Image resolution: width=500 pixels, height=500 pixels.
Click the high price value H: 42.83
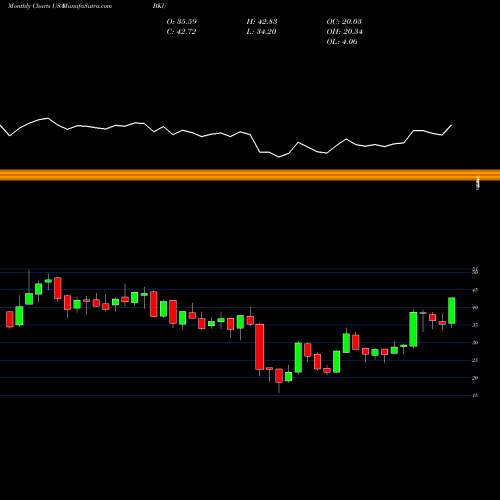coord(262,22)
